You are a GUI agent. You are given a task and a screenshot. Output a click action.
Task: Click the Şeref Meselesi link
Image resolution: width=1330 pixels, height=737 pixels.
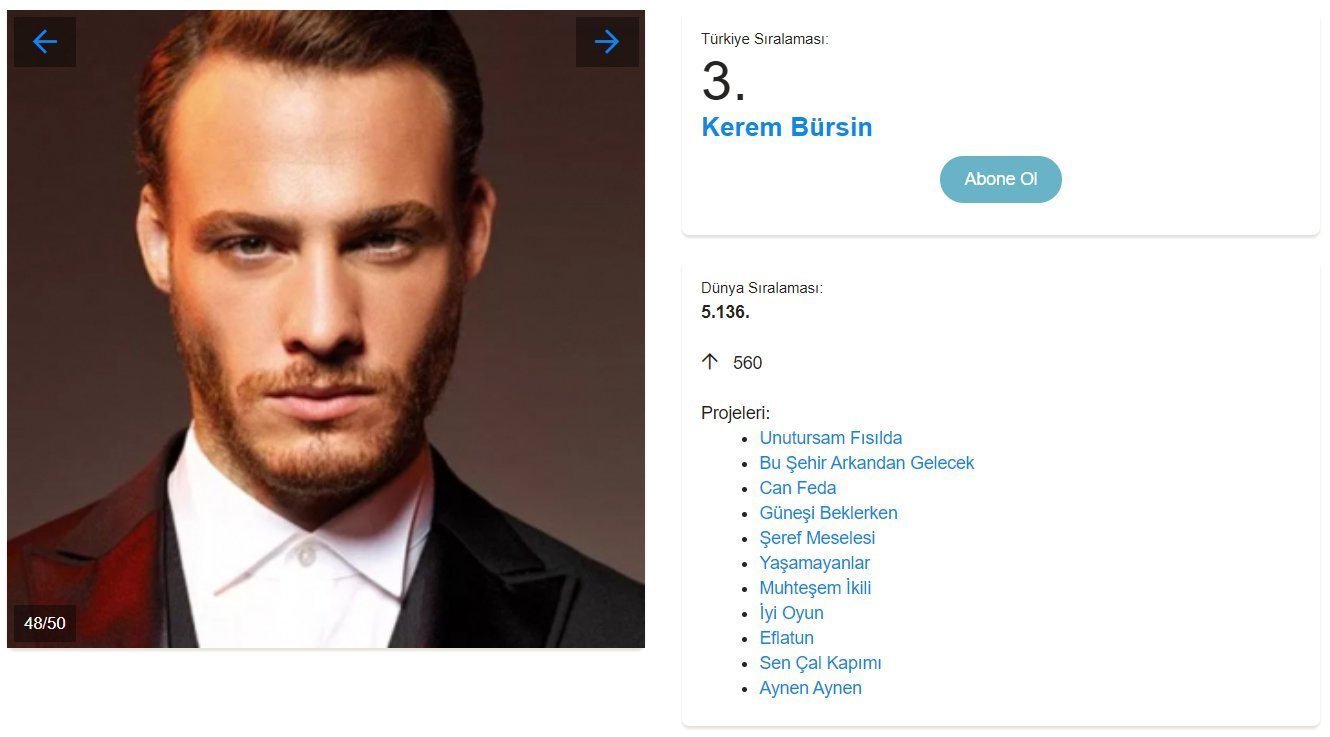pos(817,538)
